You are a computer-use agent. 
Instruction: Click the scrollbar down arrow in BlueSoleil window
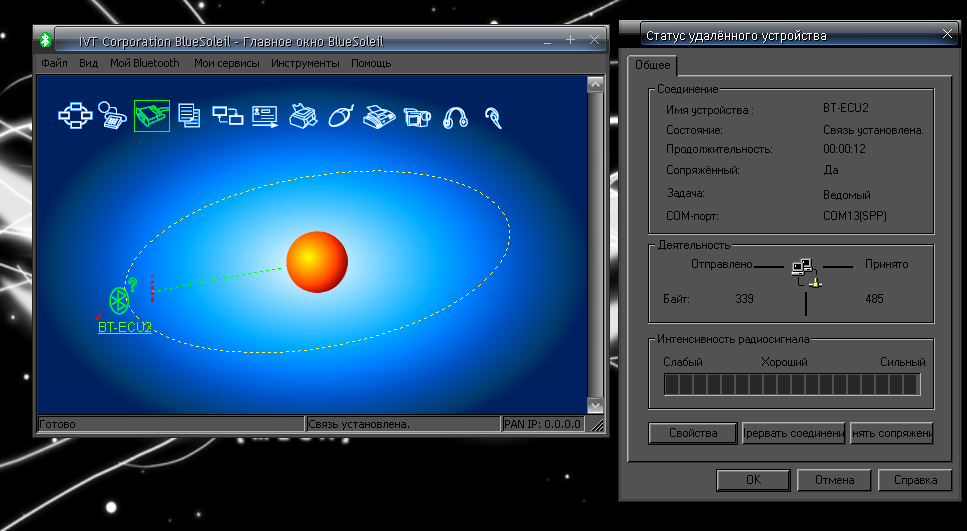coord(595,406)
